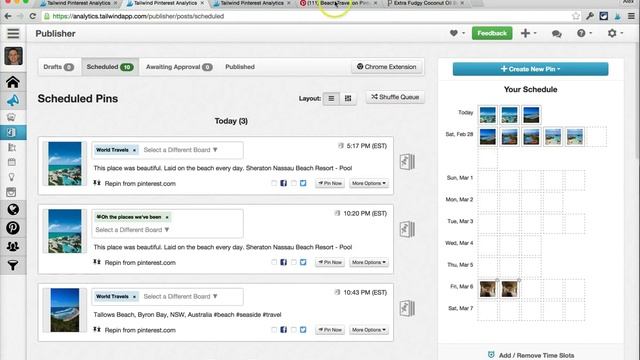This screenshot has width=640, height=360.
Task: Open the help question mark dropdown
Action: coord(584,33)
